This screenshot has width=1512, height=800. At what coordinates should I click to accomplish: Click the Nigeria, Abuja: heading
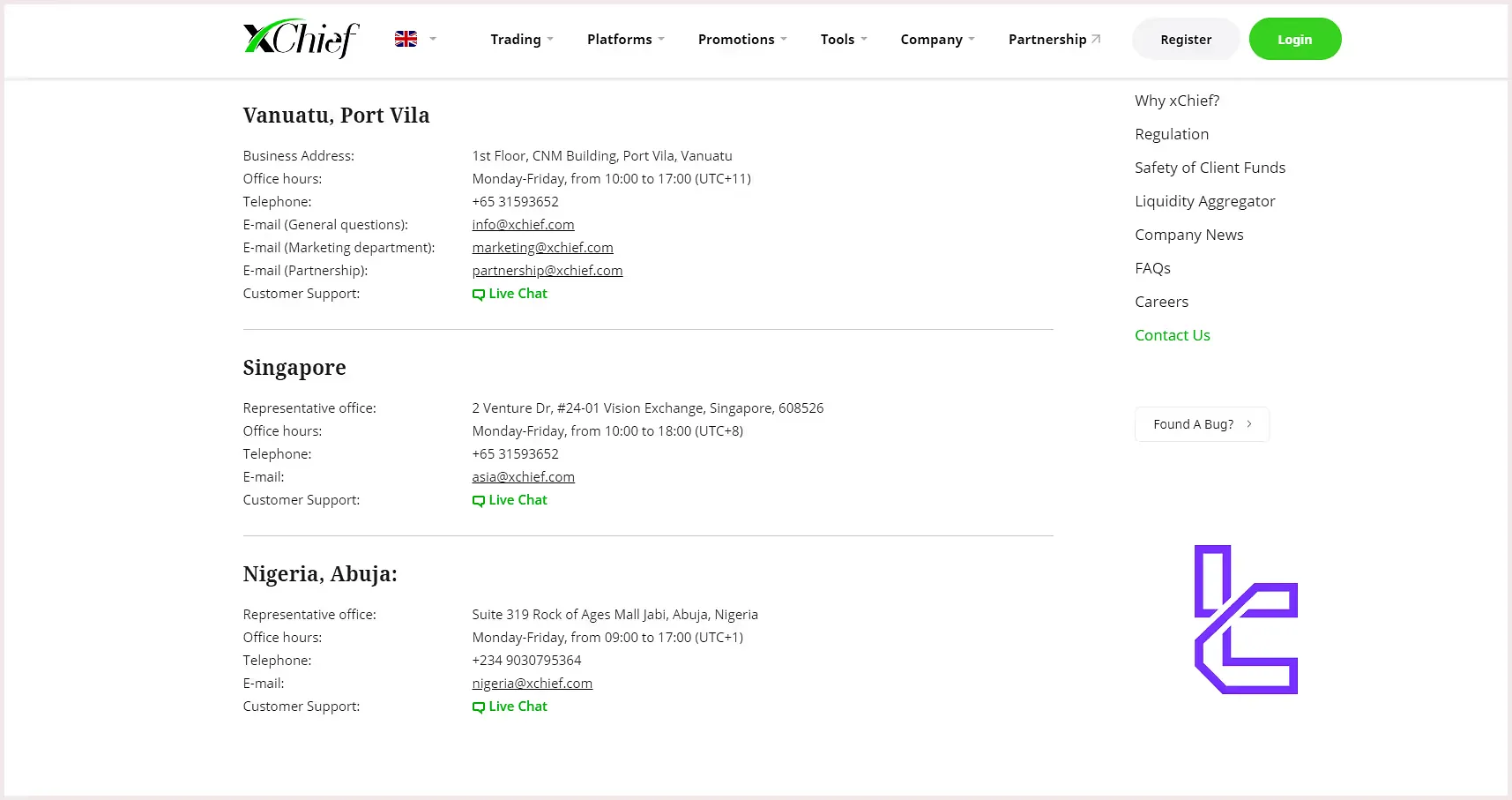coord(320,574)
